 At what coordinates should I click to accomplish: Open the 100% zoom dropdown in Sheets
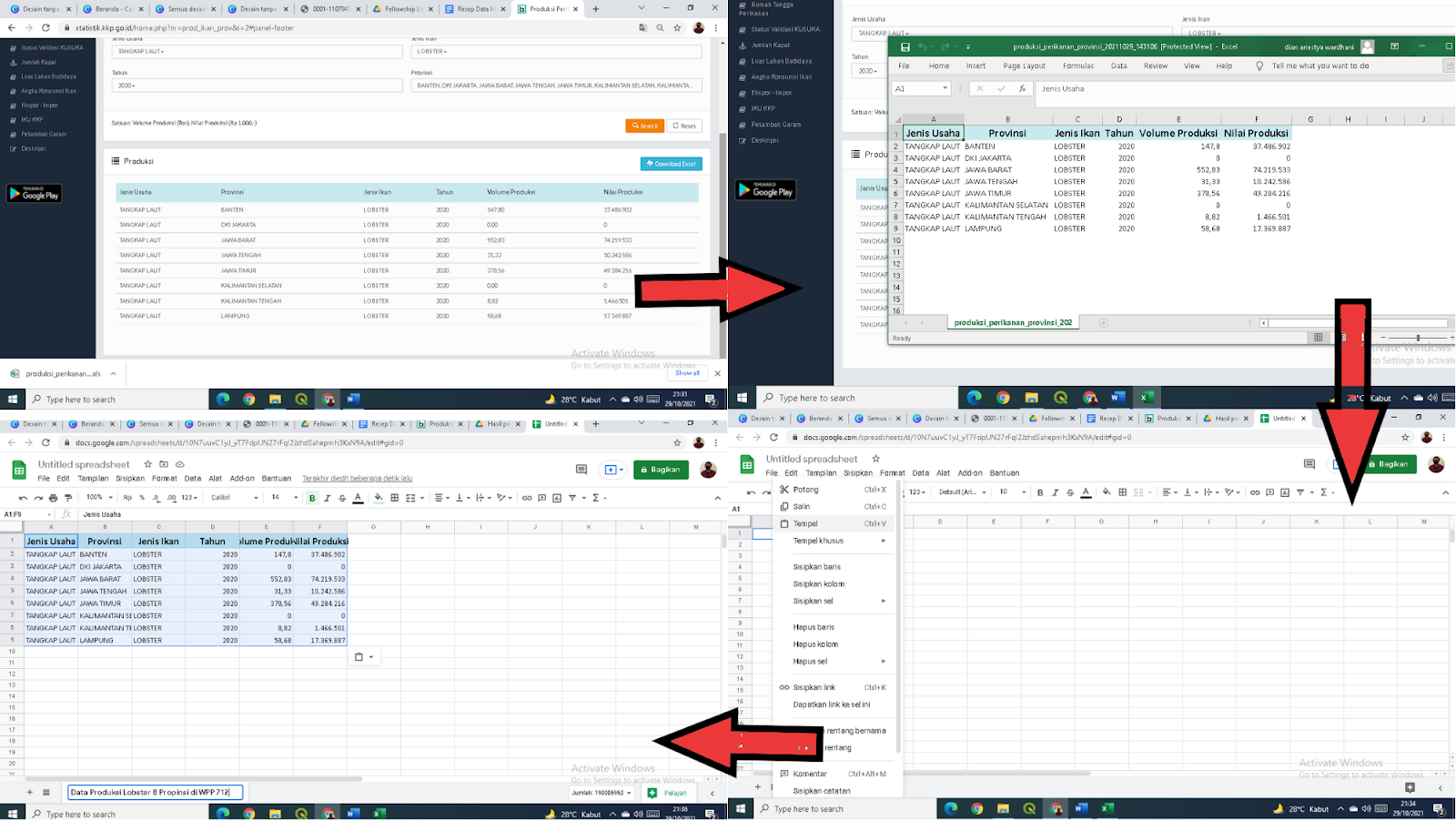[99, 498]
